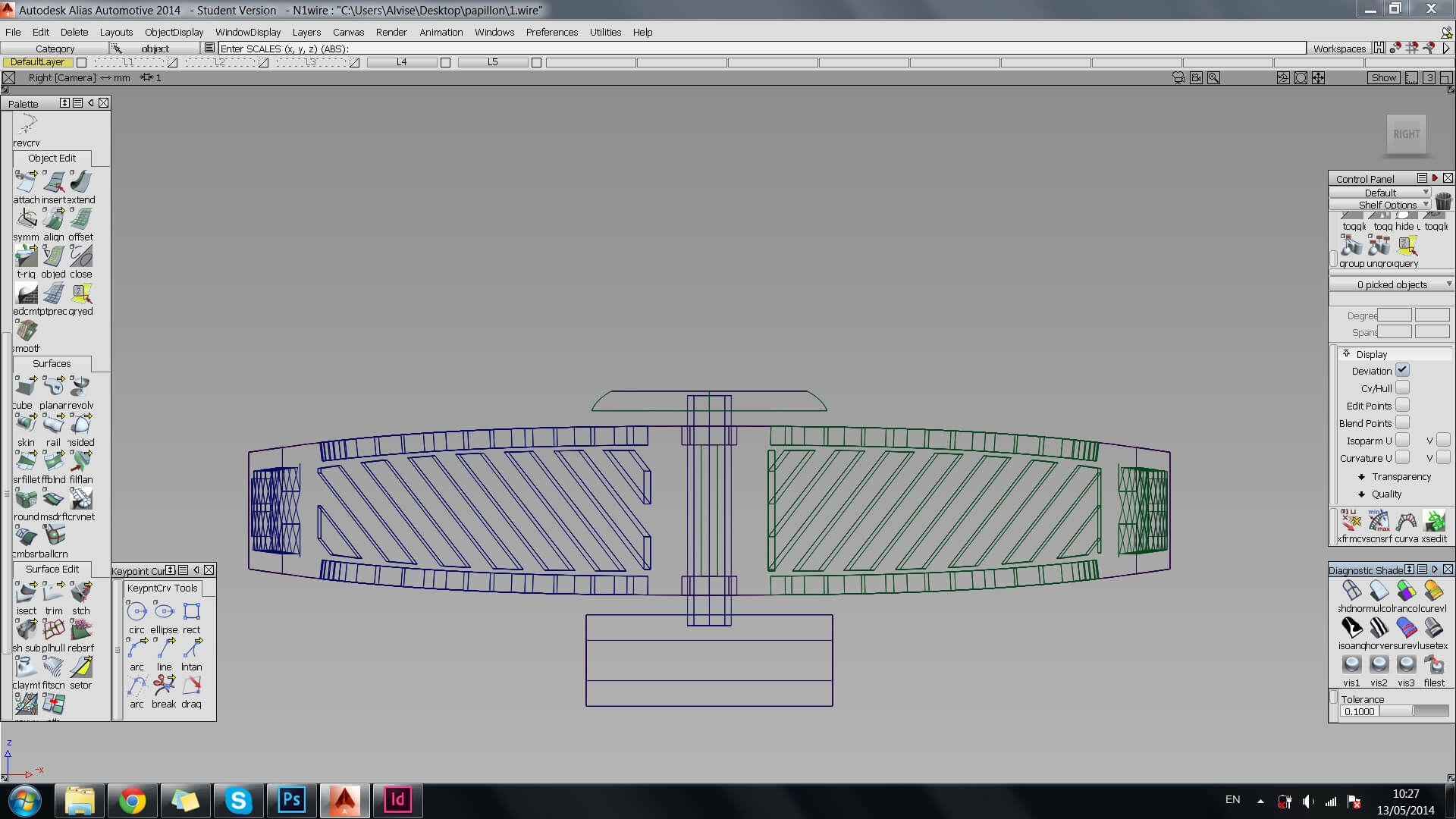Click the break curve tool icon
The image size is (1456, 819).
[164, 686]
